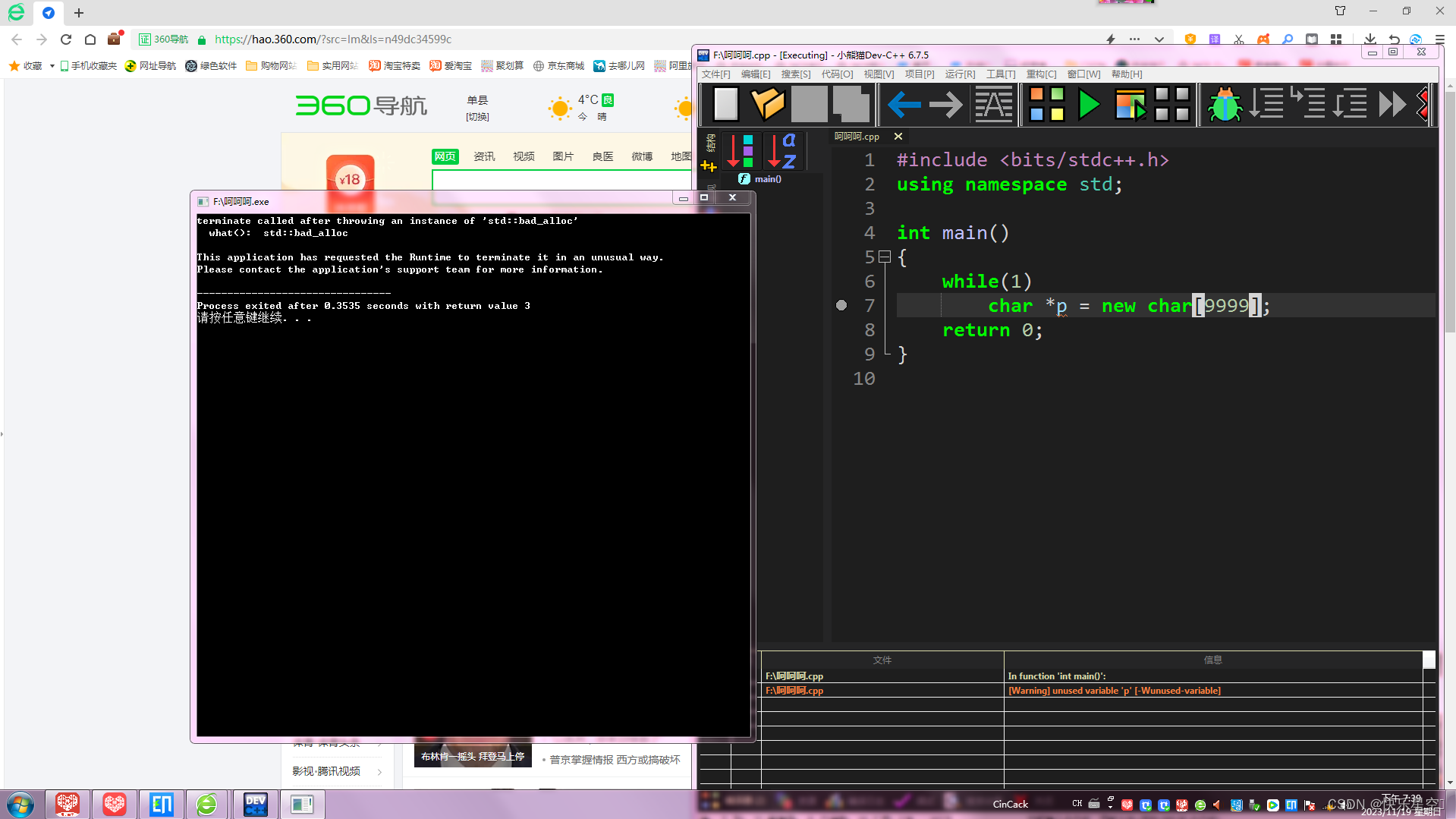Click the code formatting icon with letter A
The width and height of the screenshot is (1456, 819).
(x=993, y=104)
